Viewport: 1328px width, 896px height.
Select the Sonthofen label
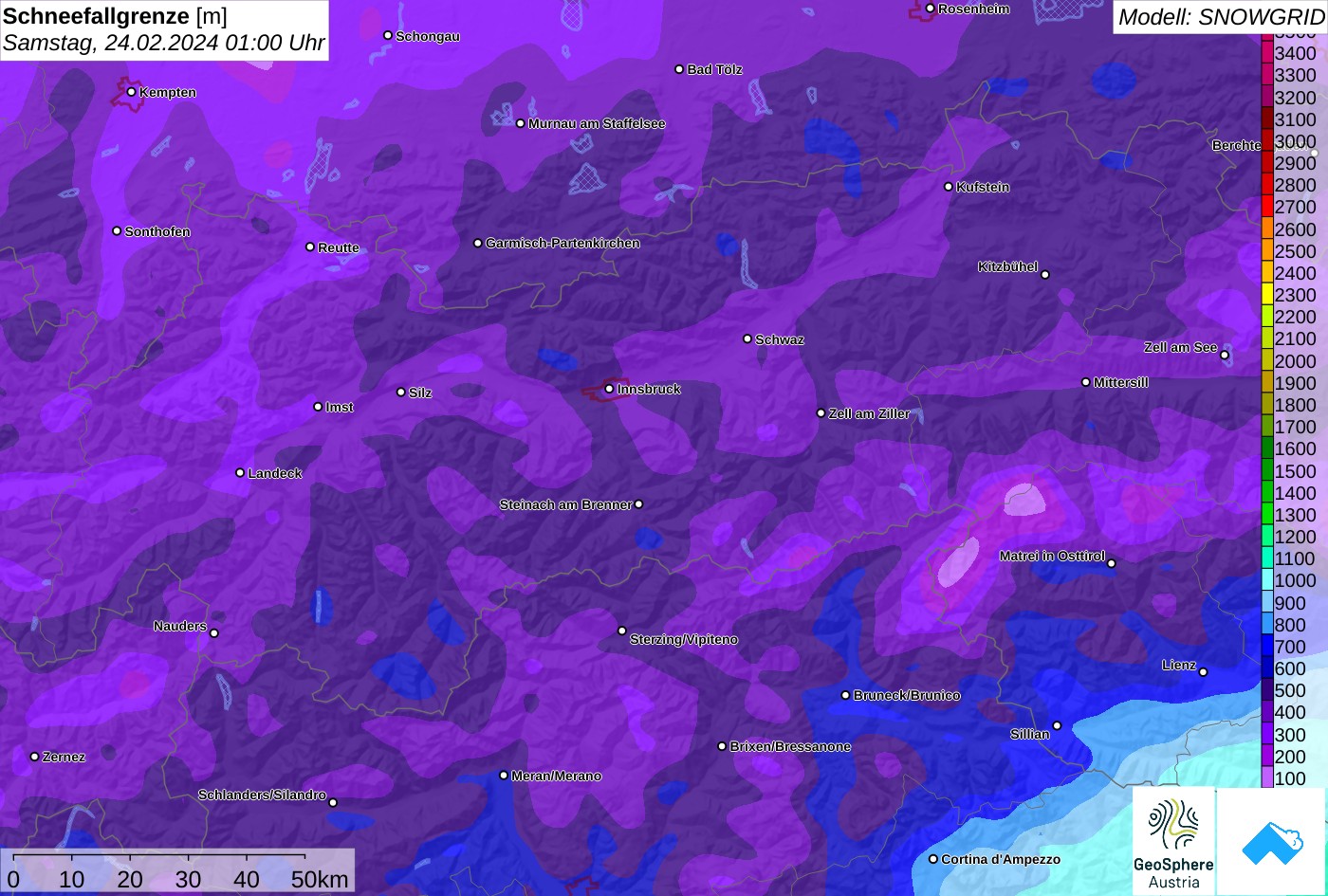(x=157, y=232)
